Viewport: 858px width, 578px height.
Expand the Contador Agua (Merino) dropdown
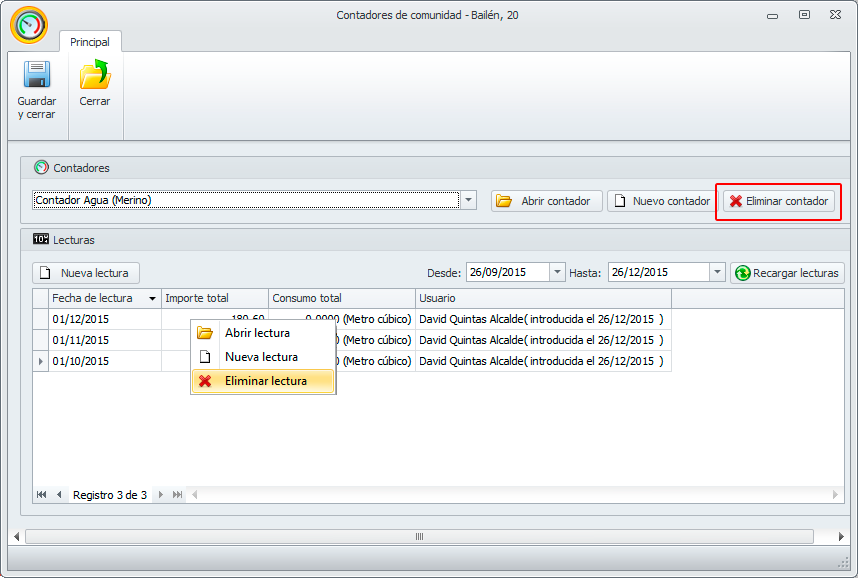(x=469, y=200)
